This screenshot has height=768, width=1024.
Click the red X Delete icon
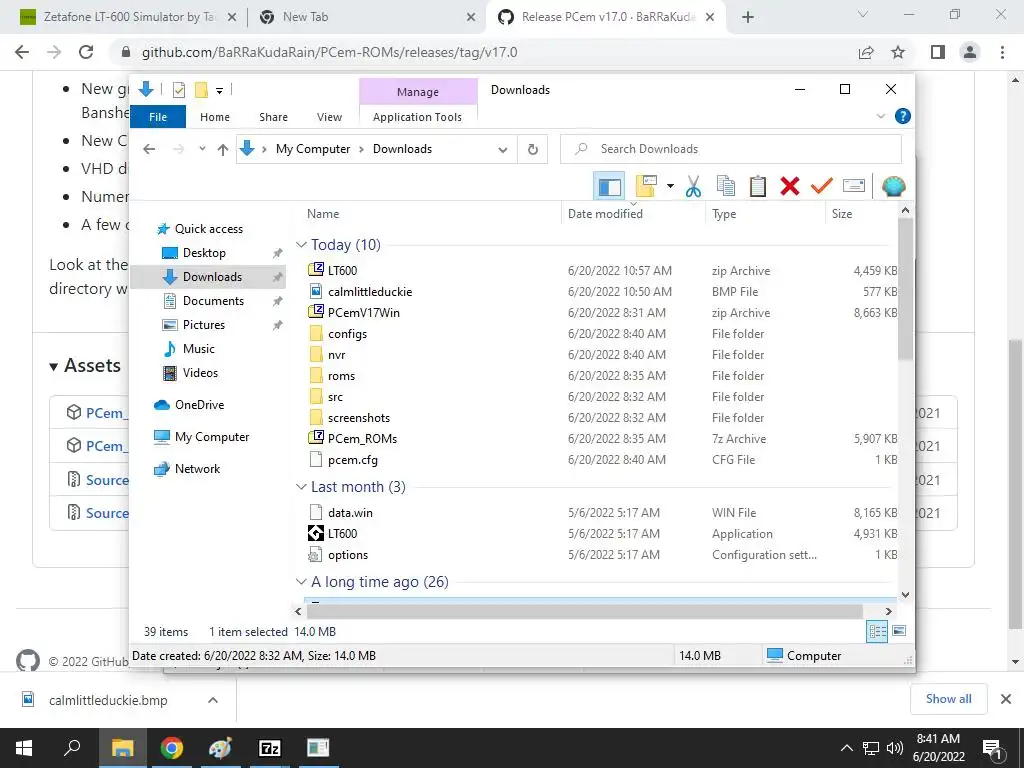click(790, 187)
